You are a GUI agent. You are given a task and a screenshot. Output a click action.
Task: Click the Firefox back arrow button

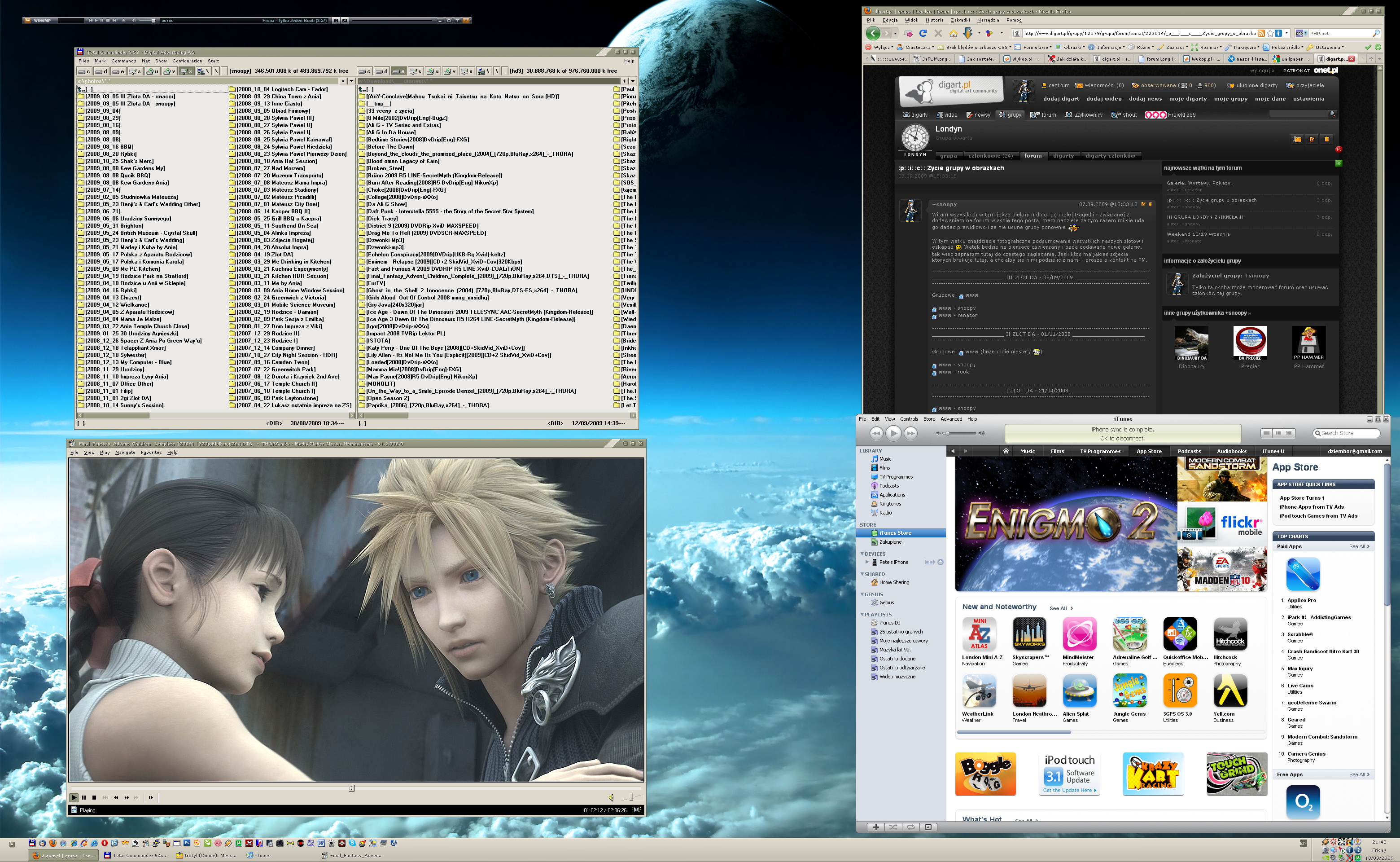click(873, 33)
